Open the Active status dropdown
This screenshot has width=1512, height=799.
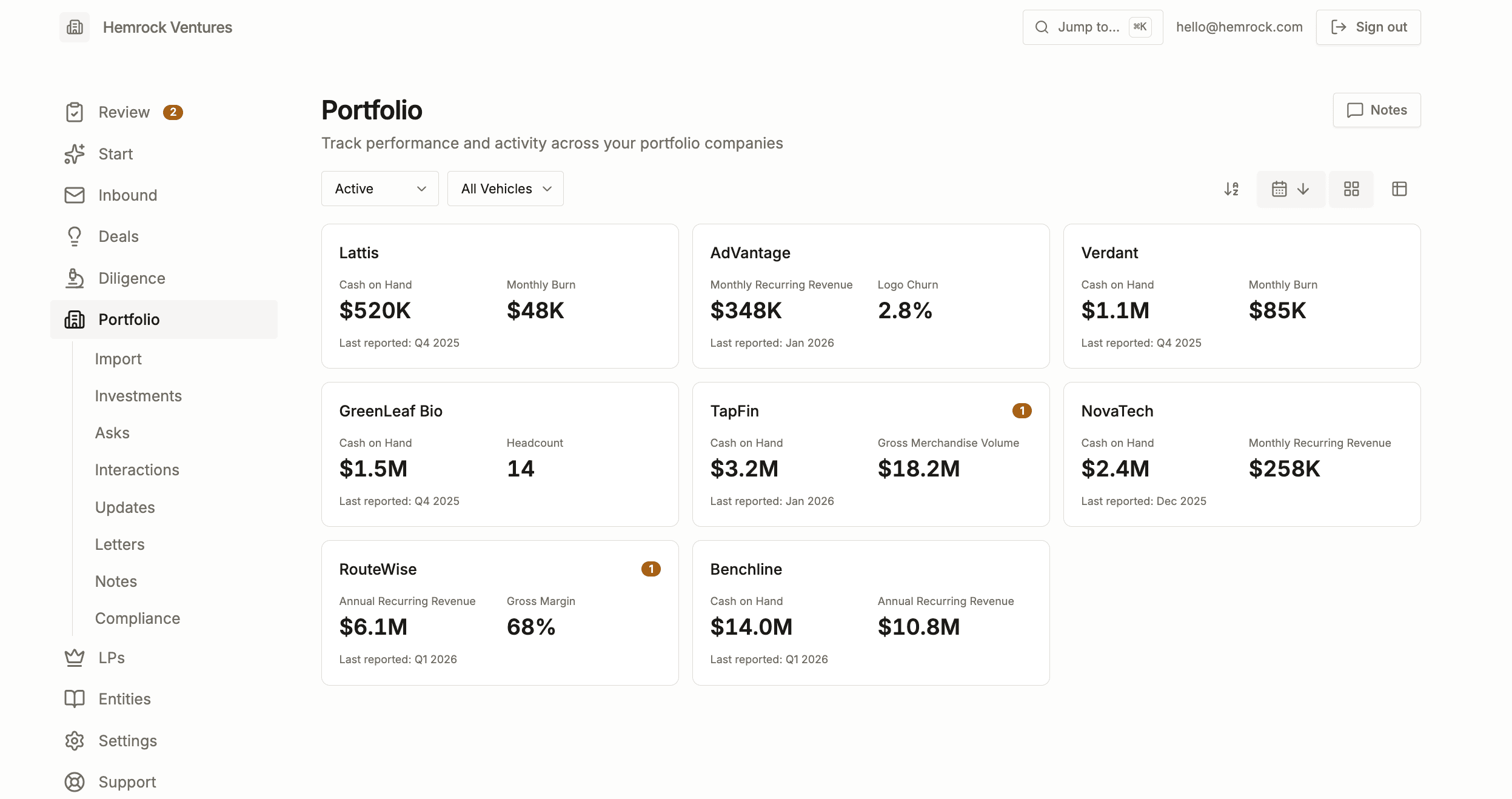click(380, 189)
